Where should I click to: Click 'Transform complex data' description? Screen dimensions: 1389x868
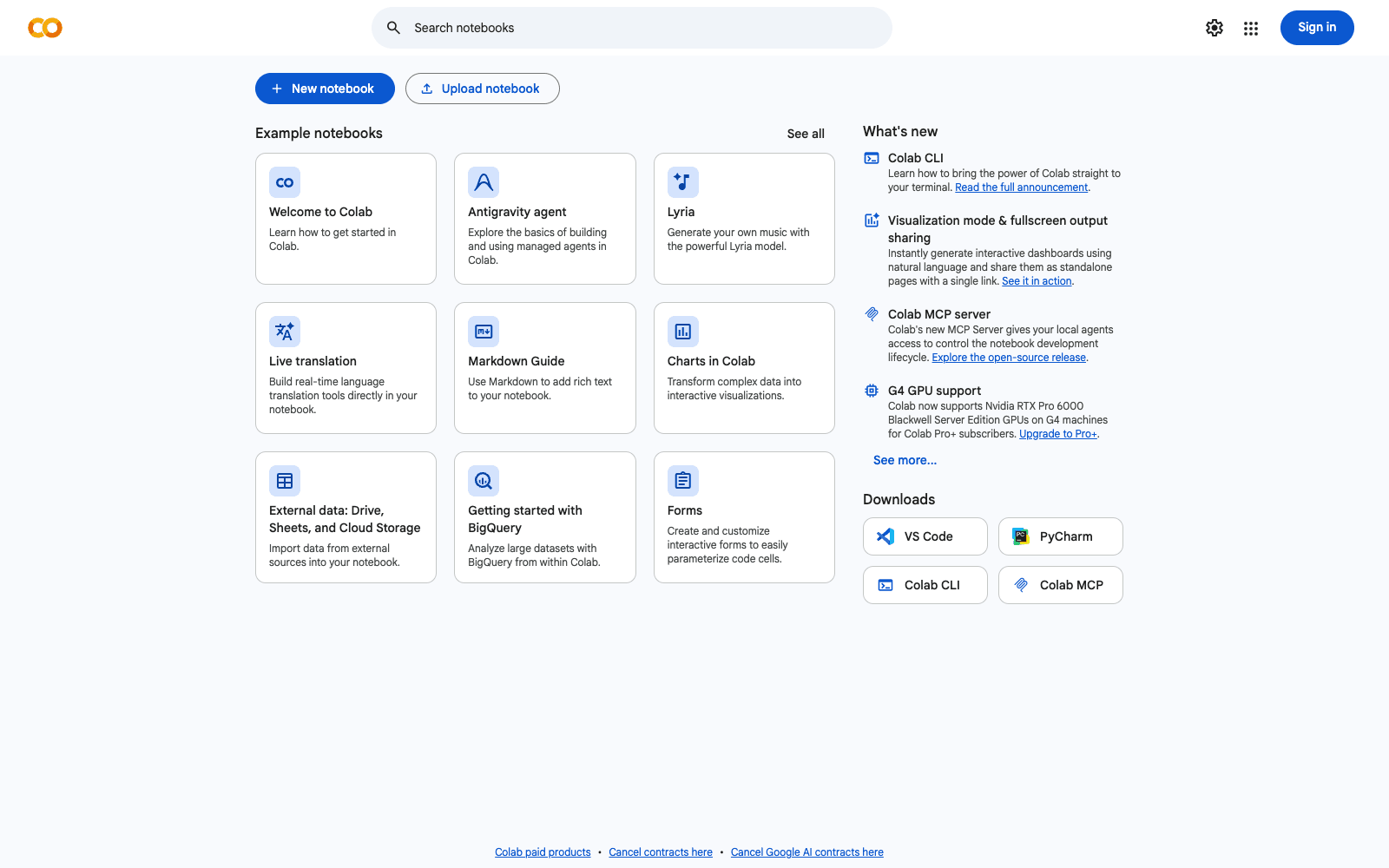click(x=734, y=389)
